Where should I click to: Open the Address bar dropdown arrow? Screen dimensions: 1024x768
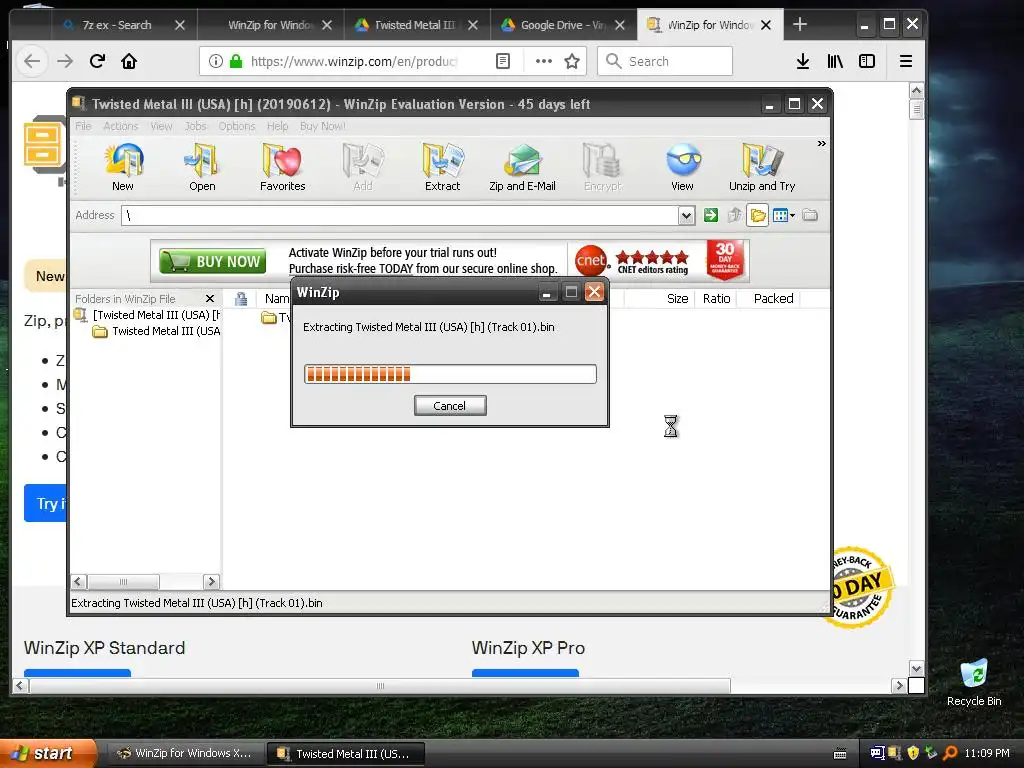[x=686, y=216]
